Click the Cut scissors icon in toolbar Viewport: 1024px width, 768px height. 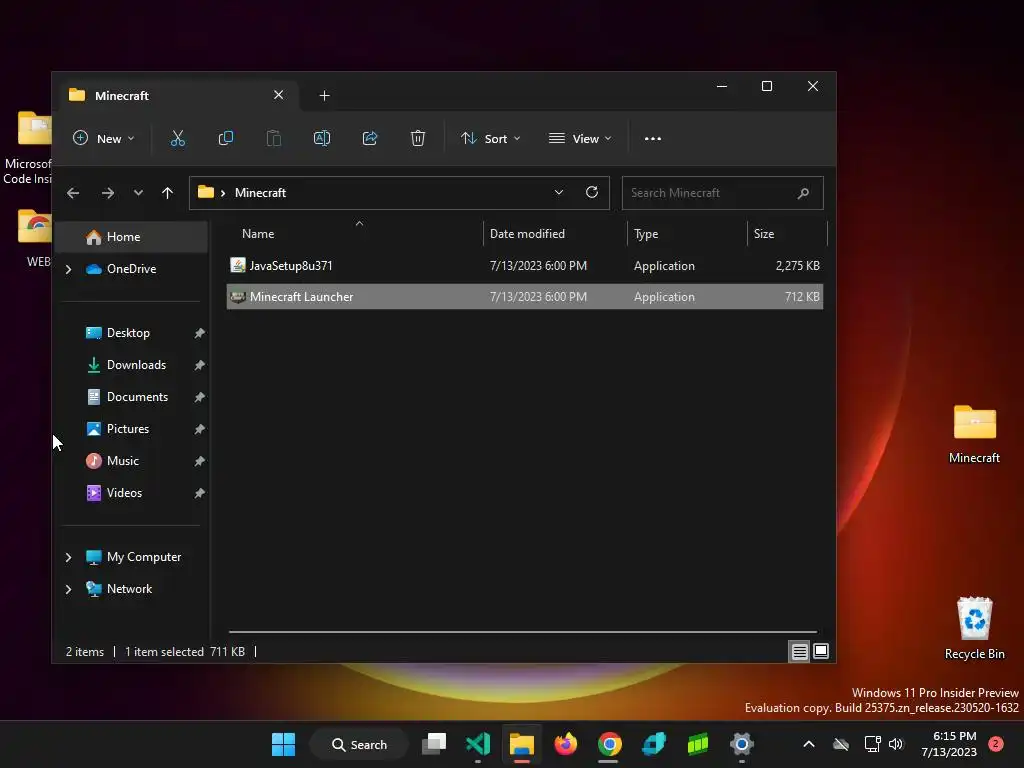coord(178,138)
